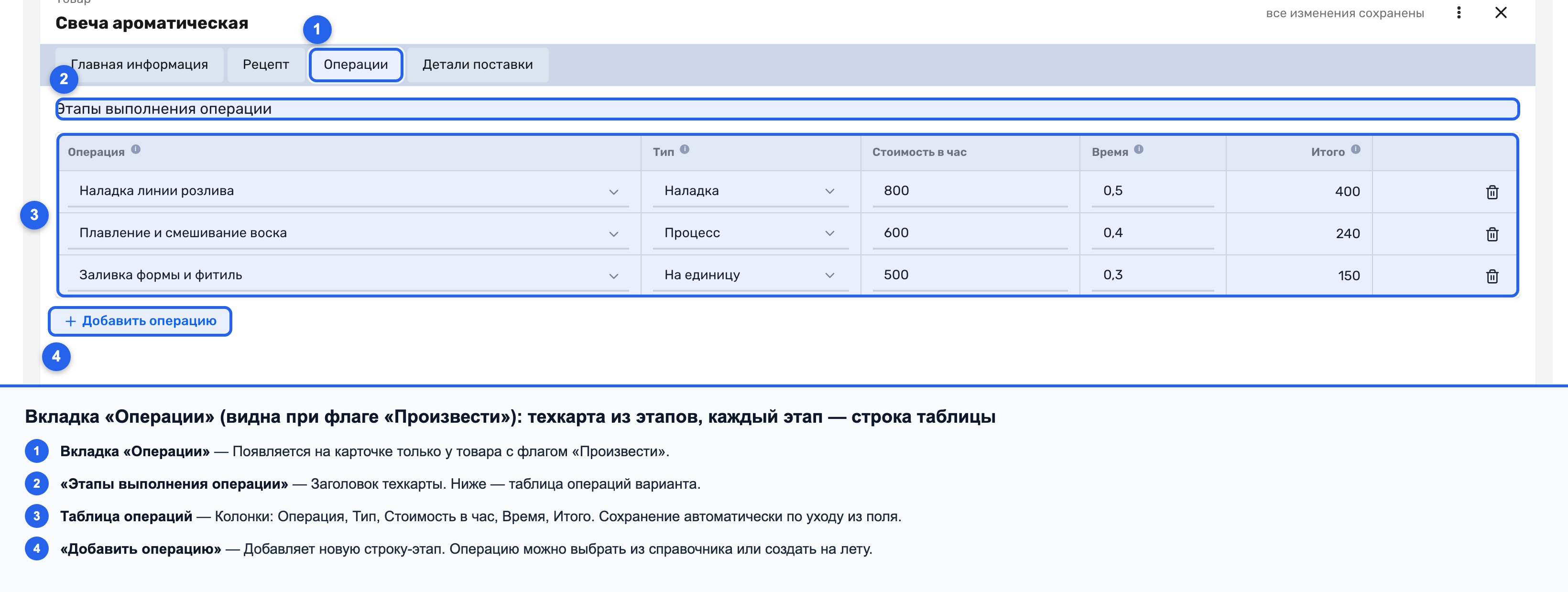This screenshot has height=592, width=1568.
Task: Show info tooltip for Операция column
Action: tap(136, 149)
